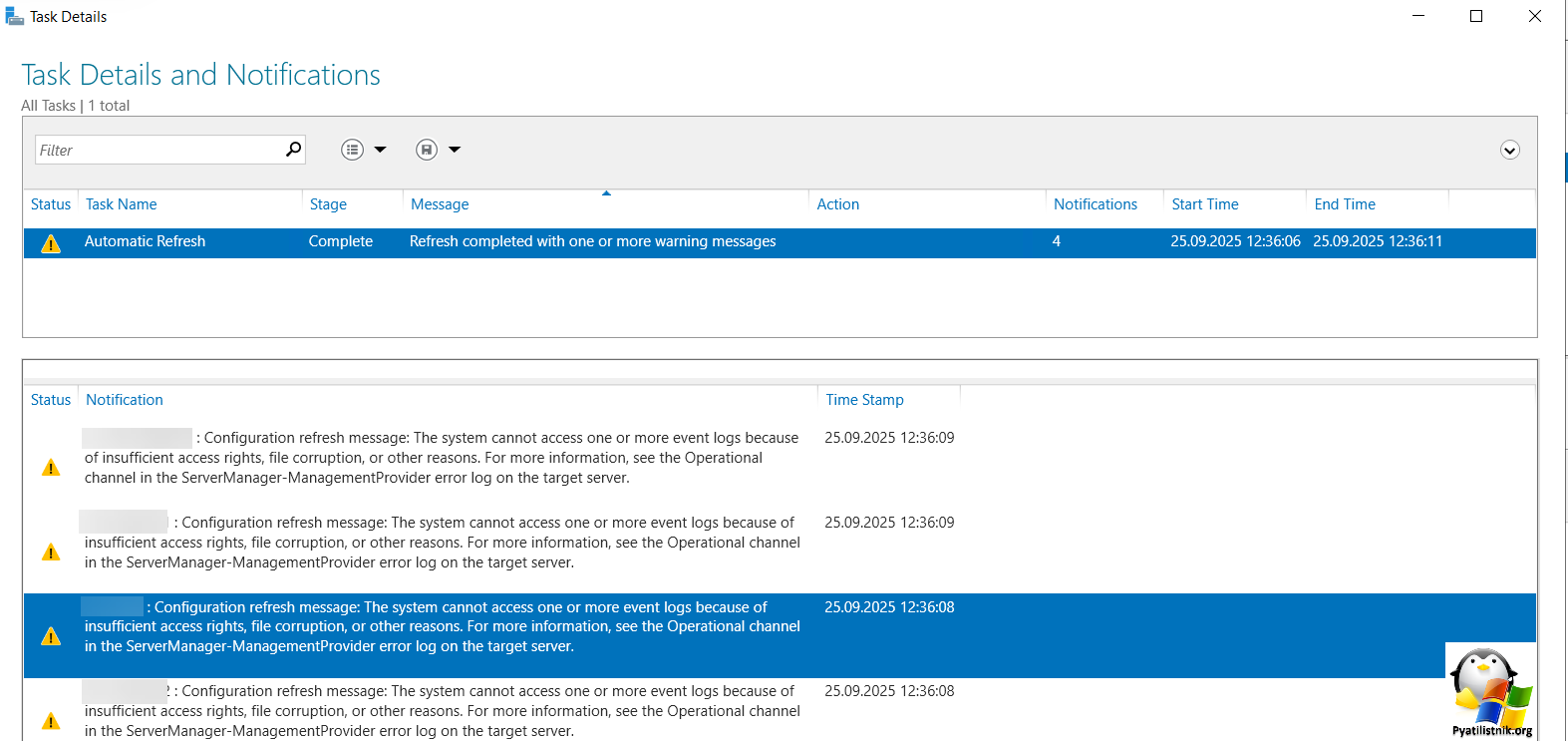Close the Task Details window
The width and height of the screenshot is (1568, 741).
(1535, 16)
